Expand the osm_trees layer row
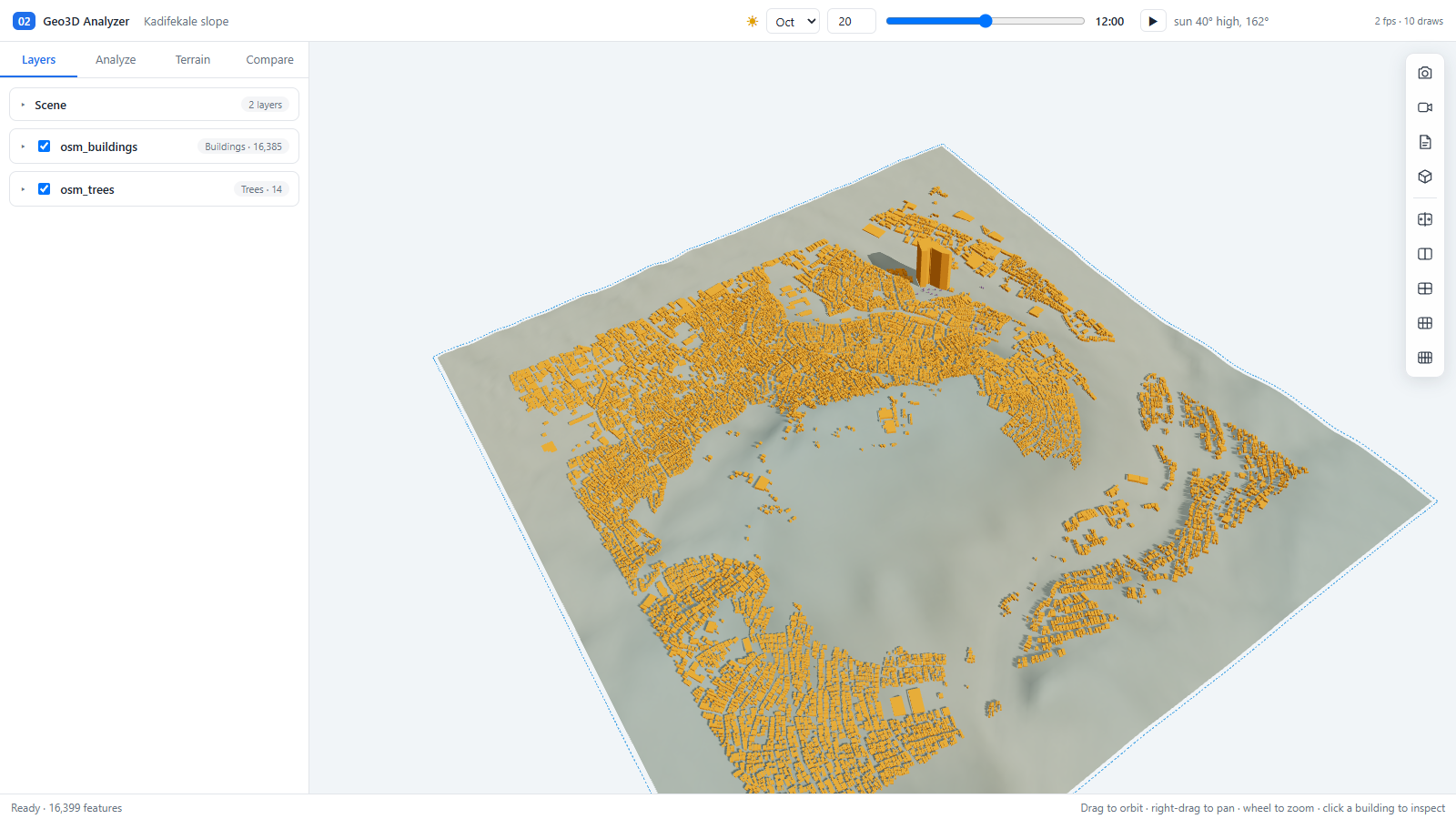The width and height of the screenshot is (1456, 819). (x=23, y=189)
